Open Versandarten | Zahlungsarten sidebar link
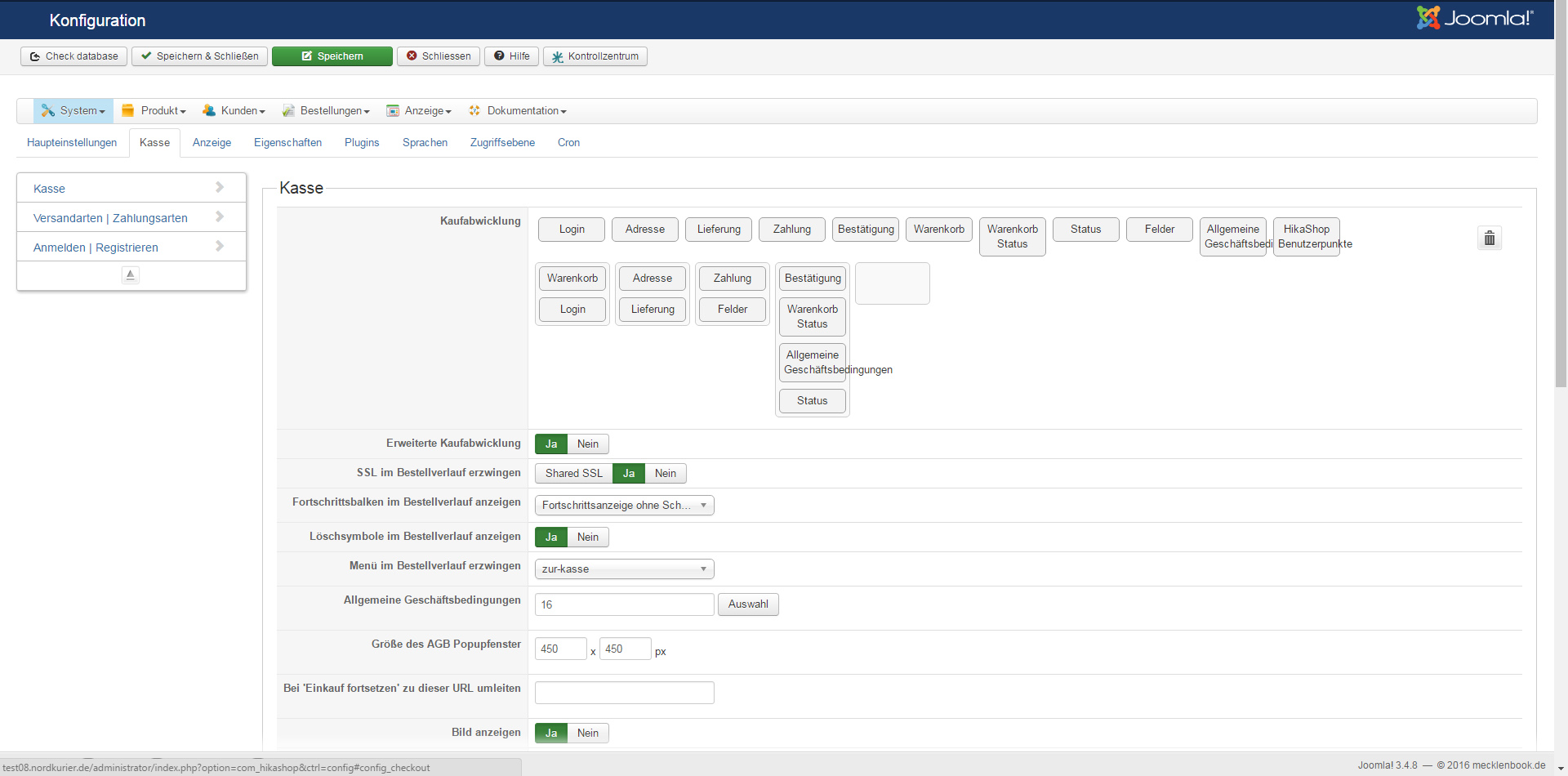This screenshot has height=776, width=1568. [110, 218]
